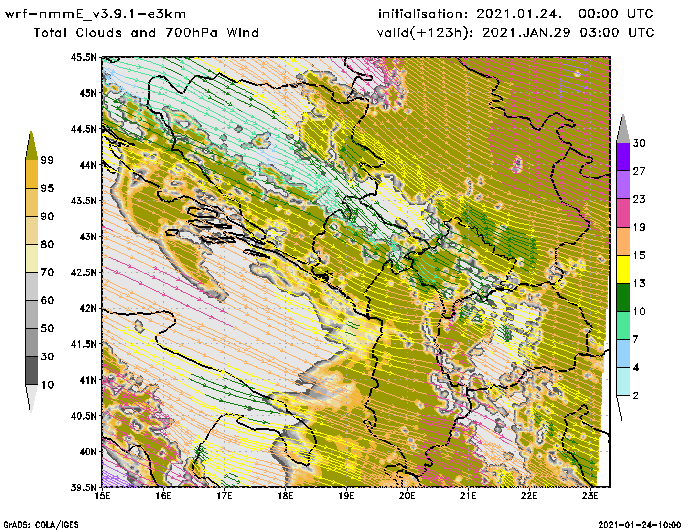This screenshot has height=530, width=700.
Task: Click the '21E' longitude label
Action: [x=468, y=496]
